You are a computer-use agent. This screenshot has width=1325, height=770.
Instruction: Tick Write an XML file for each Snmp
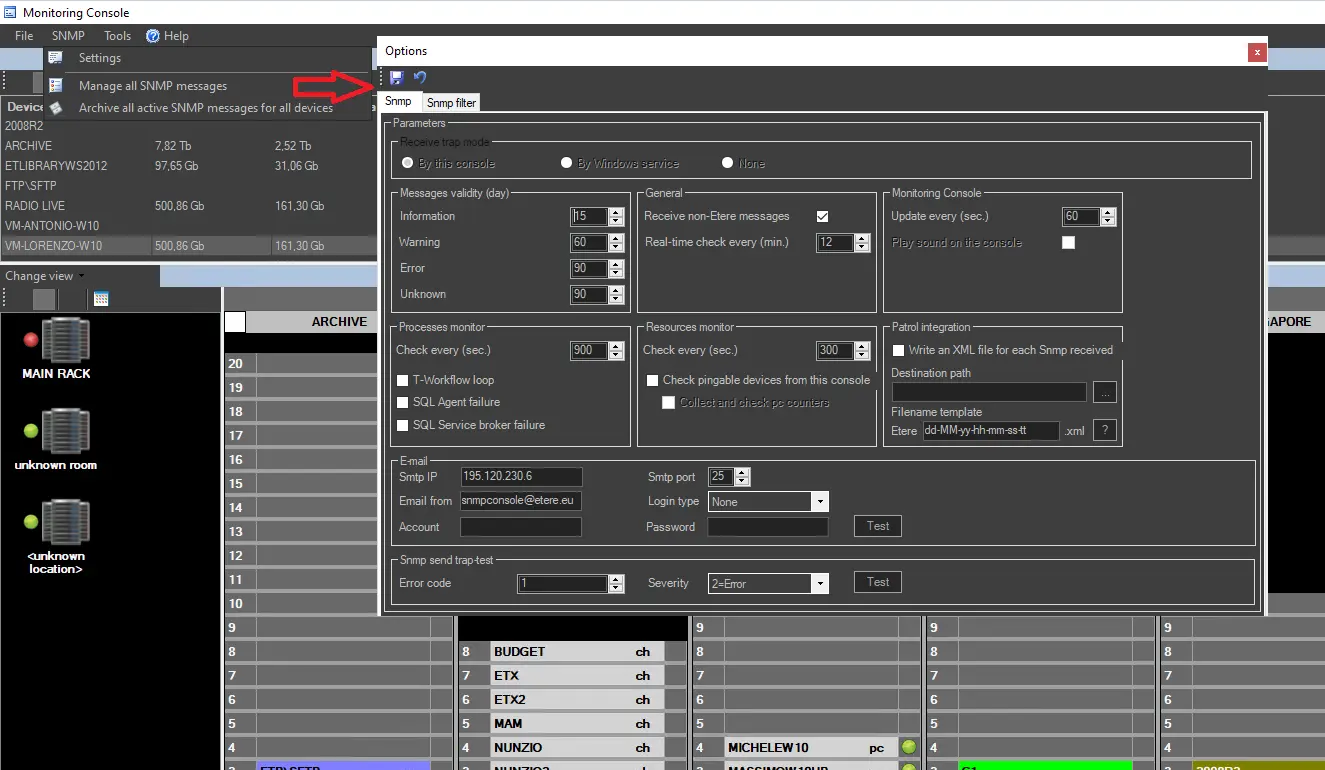[x=897, y=350]
